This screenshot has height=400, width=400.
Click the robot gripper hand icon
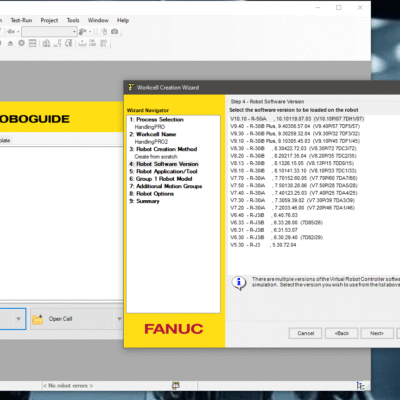pos(82,32)
